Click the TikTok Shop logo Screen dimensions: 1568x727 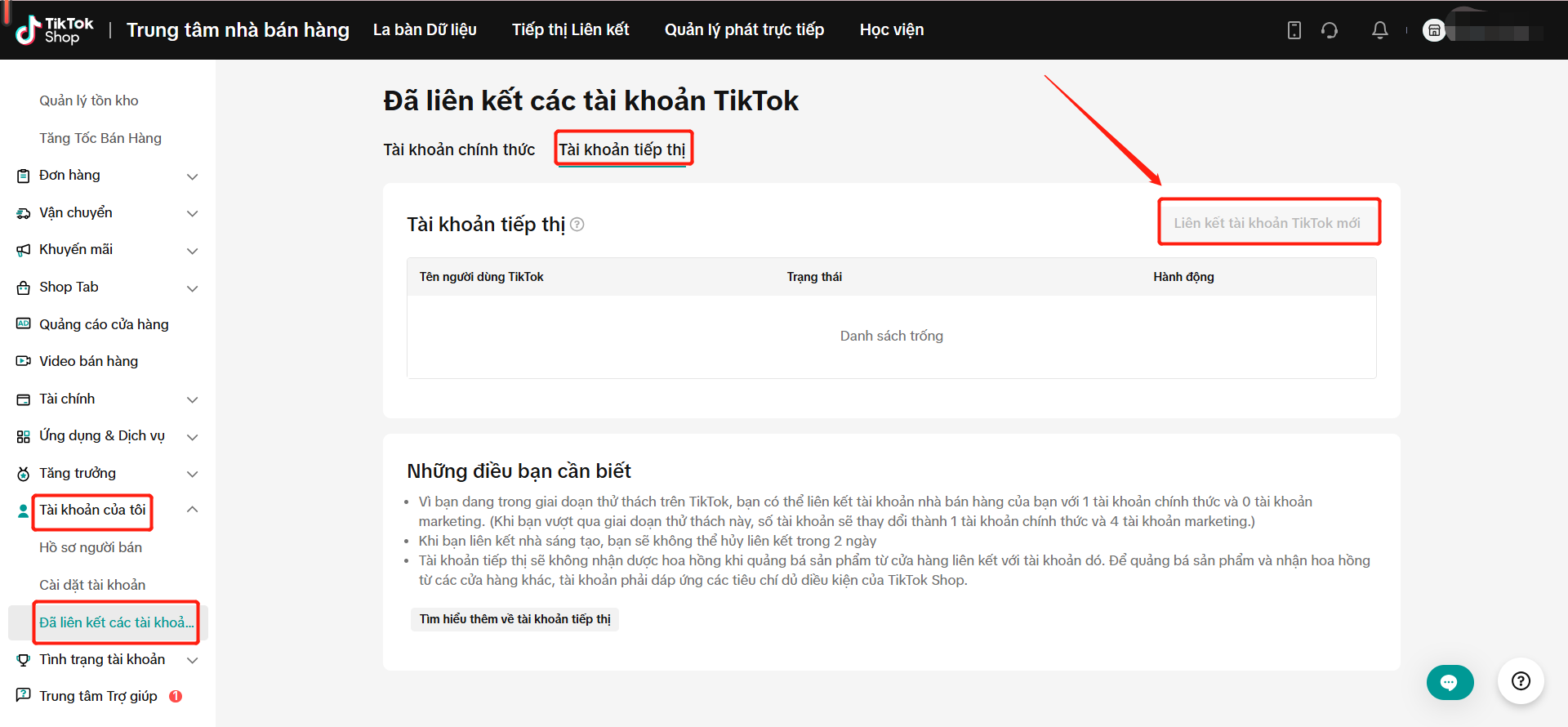tap(54, 30)
